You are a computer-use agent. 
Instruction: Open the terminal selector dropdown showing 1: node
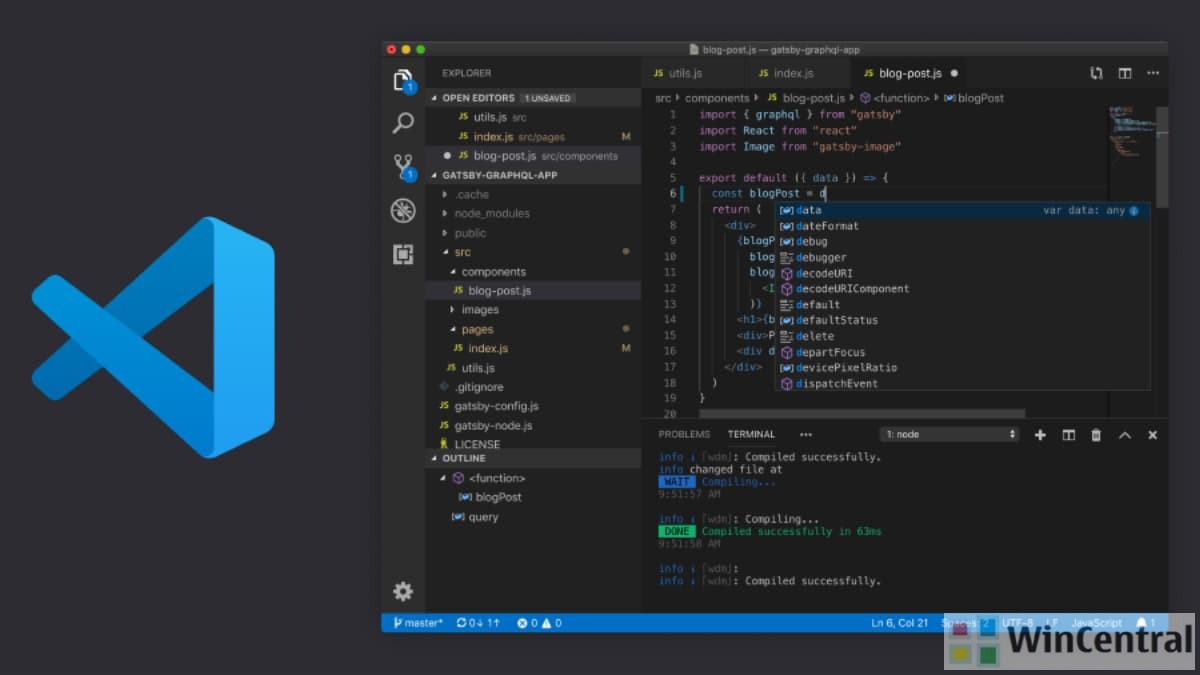coord(948,434)
